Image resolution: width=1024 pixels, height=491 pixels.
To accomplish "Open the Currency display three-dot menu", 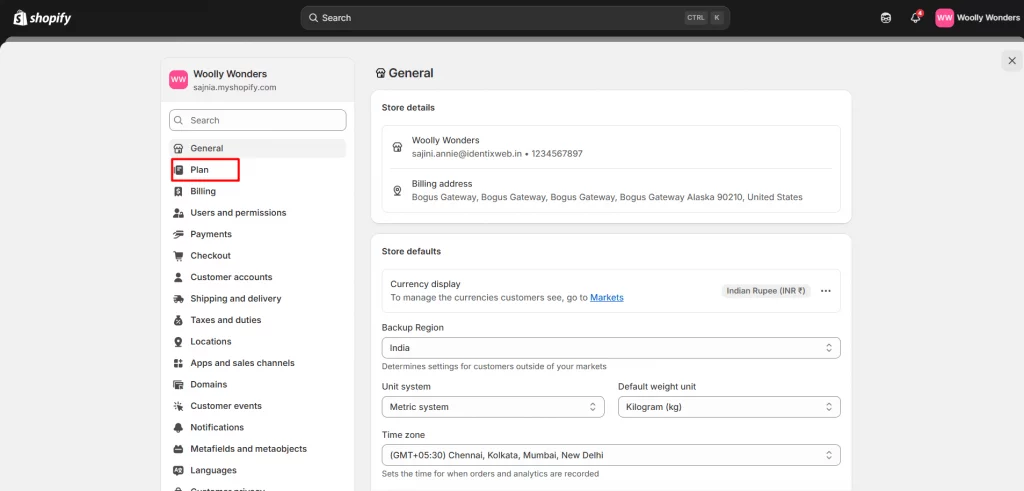I will tap(825, 291).
